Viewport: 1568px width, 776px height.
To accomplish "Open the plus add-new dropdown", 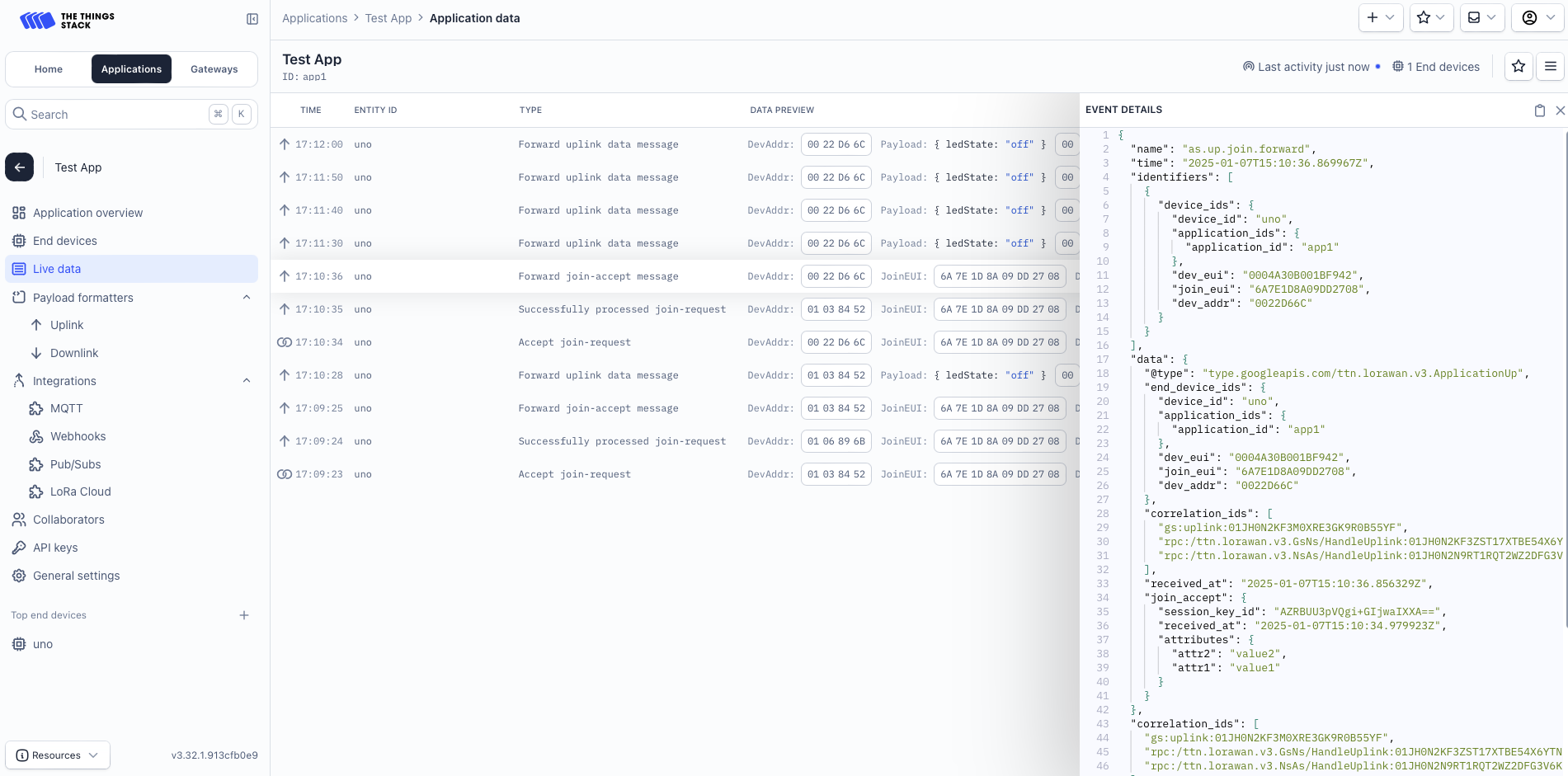I will click(1380, 17).
